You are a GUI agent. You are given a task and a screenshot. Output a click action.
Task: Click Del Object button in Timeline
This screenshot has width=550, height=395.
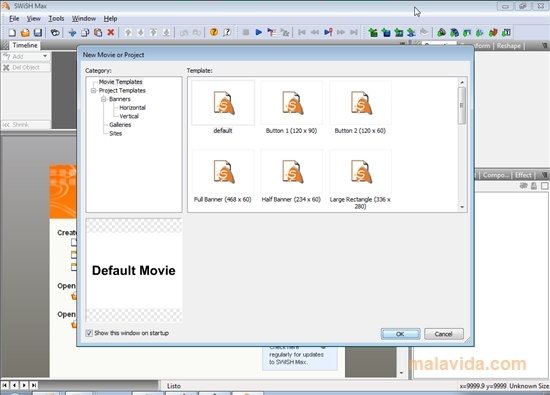point(26,67)
